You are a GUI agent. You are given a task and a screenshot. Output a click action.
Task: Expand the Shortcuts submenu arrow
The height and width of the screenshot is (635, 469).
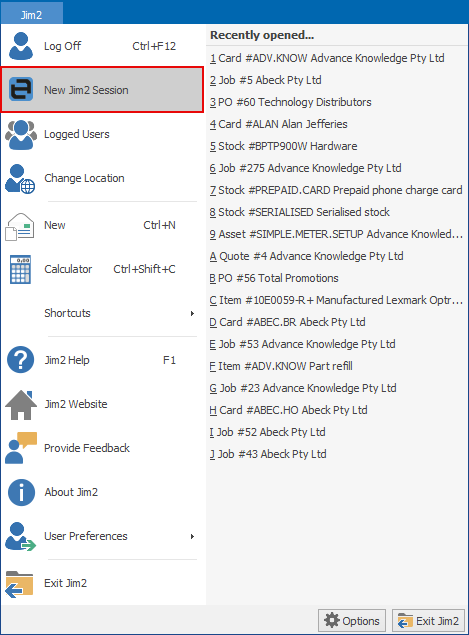tap(192, 313)
